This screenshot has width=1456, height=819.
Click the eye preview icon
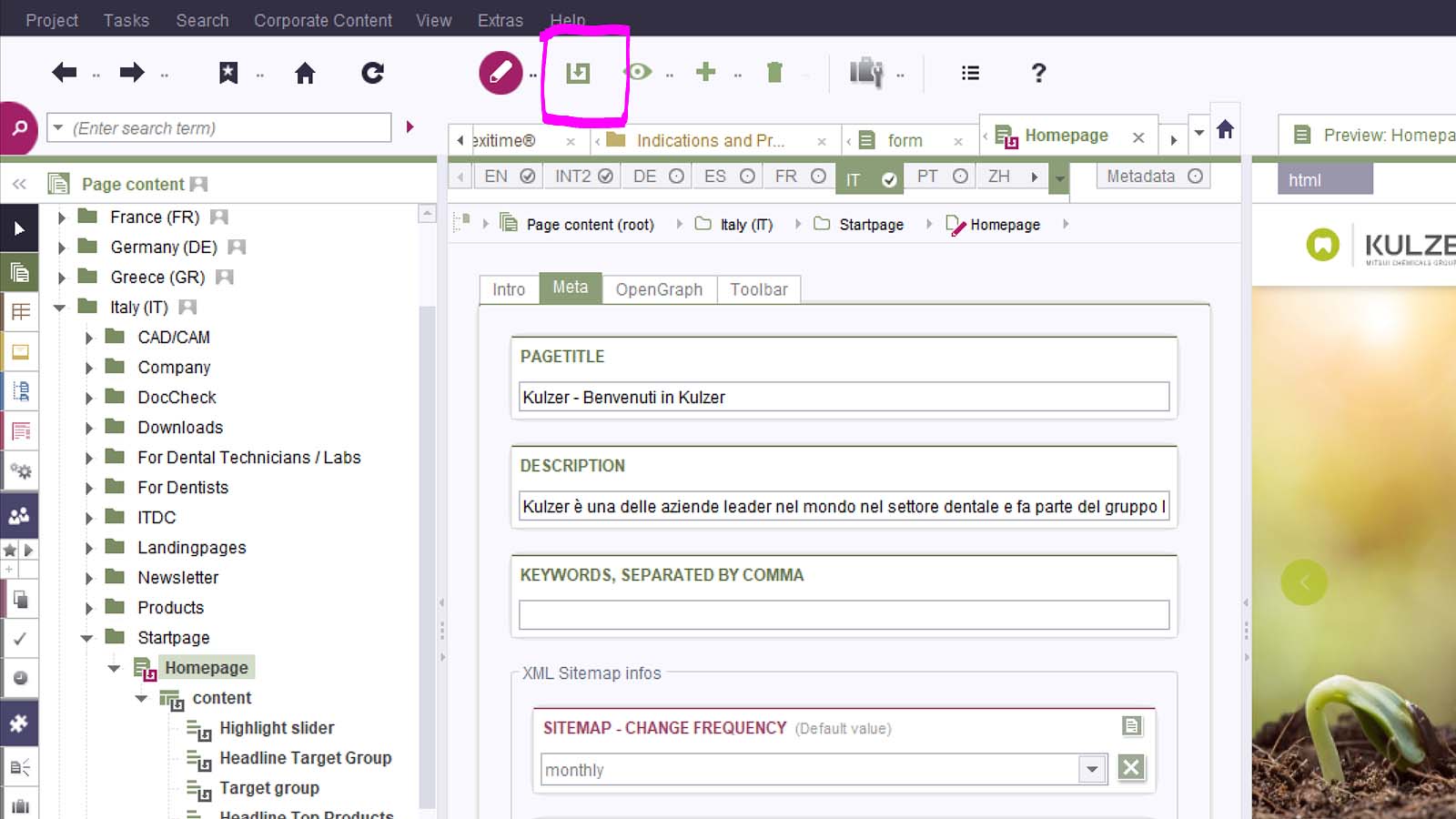pyautogui.click(x=639, y=72)
